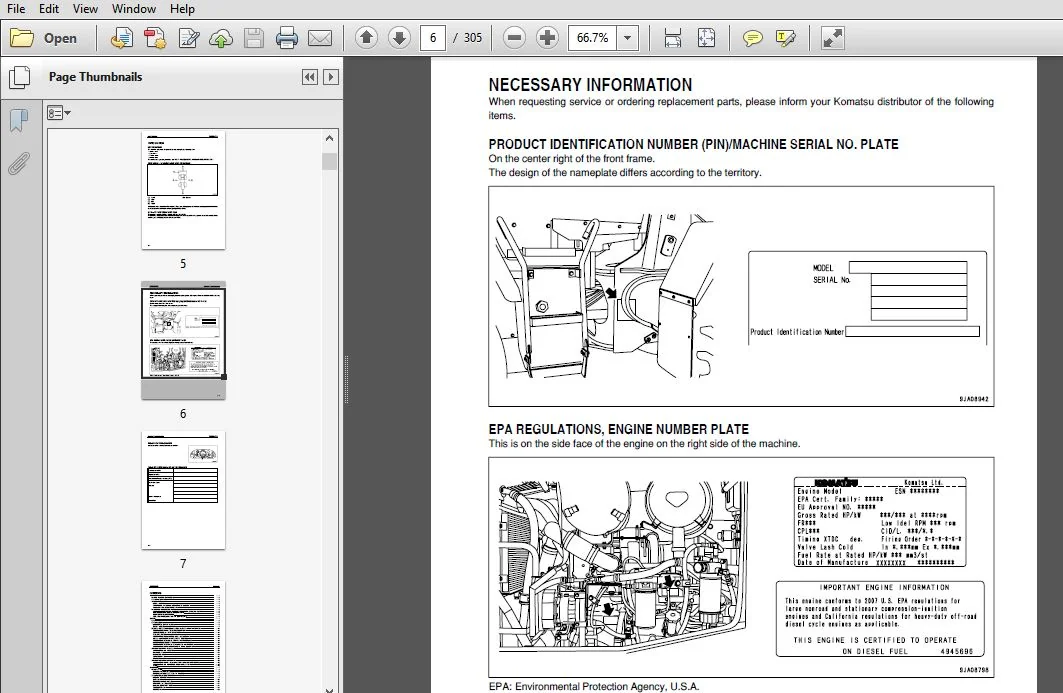Go to next page arrow

coord(399,37)
